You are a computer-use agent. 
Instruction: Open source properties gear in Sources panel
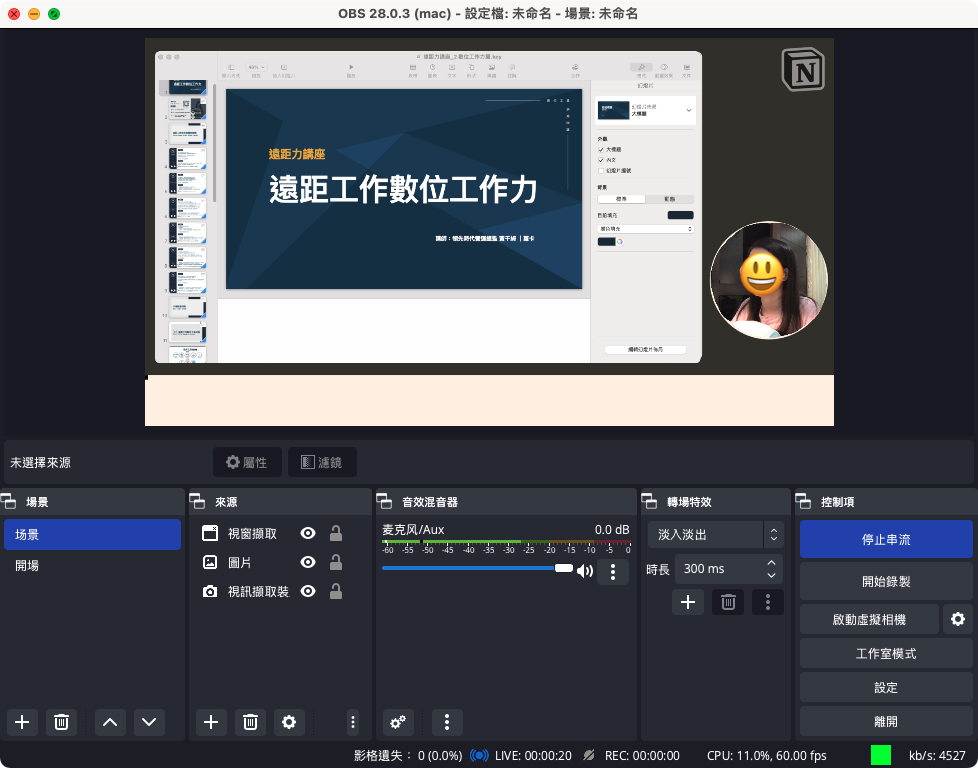click(x=289, y=722)
